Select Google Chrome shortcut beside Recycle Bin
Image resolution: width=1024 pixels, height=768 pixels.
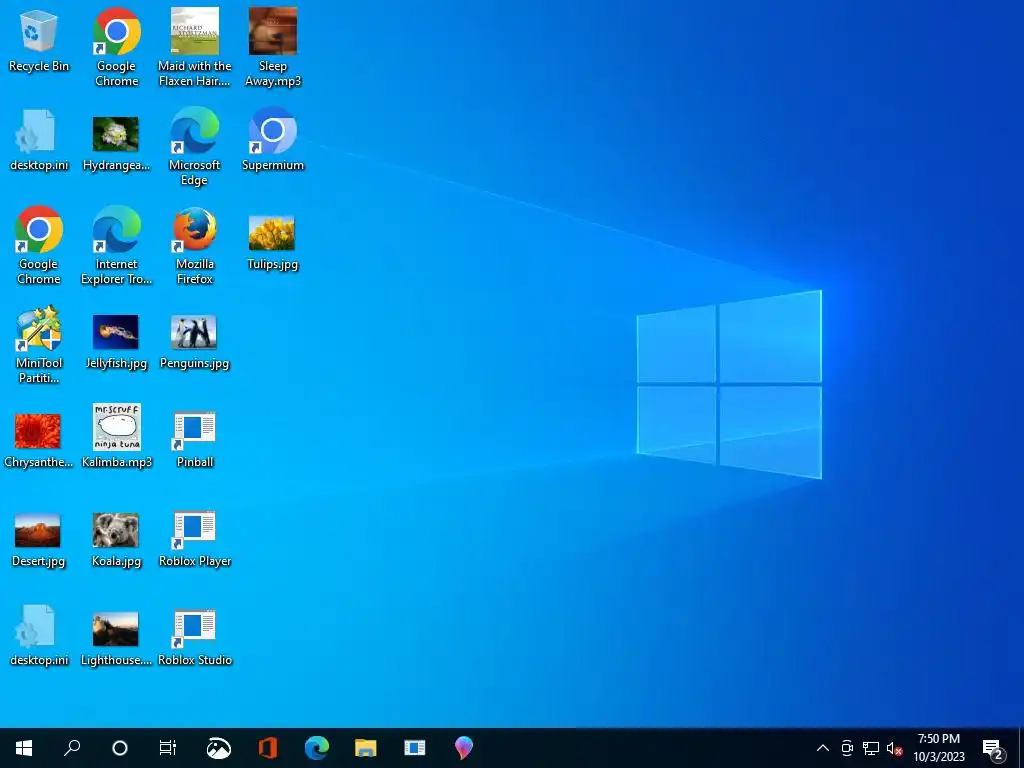116,47
